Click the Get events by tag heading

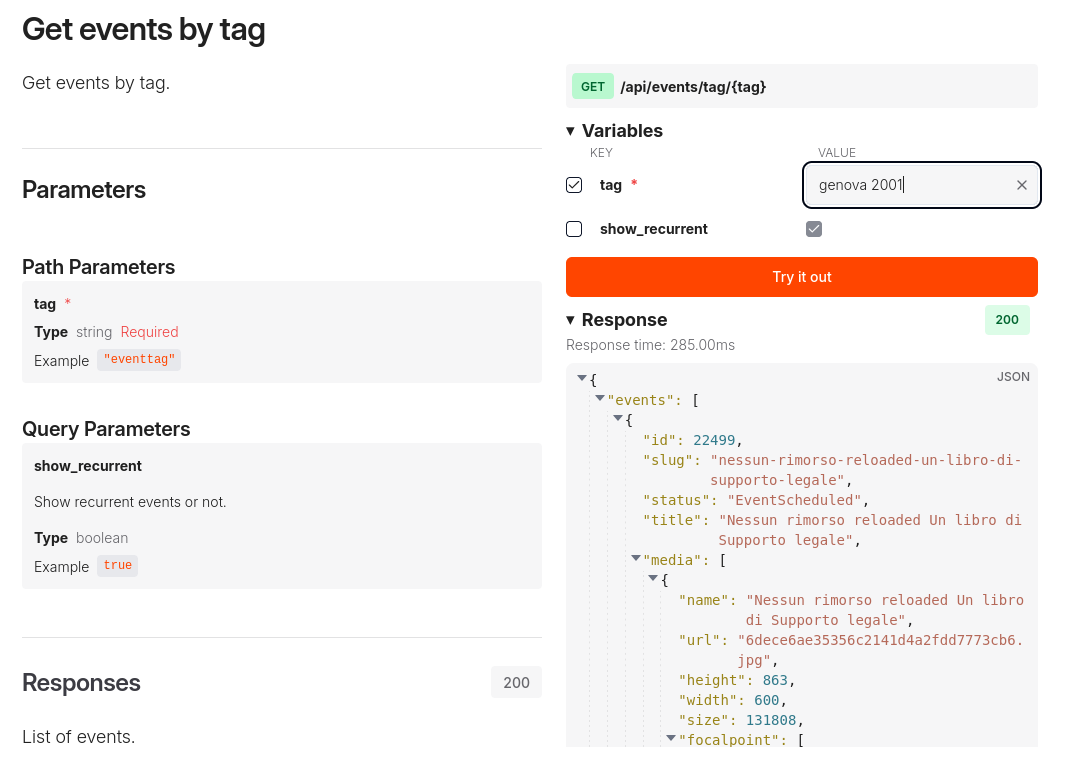(x=143, y=29)
